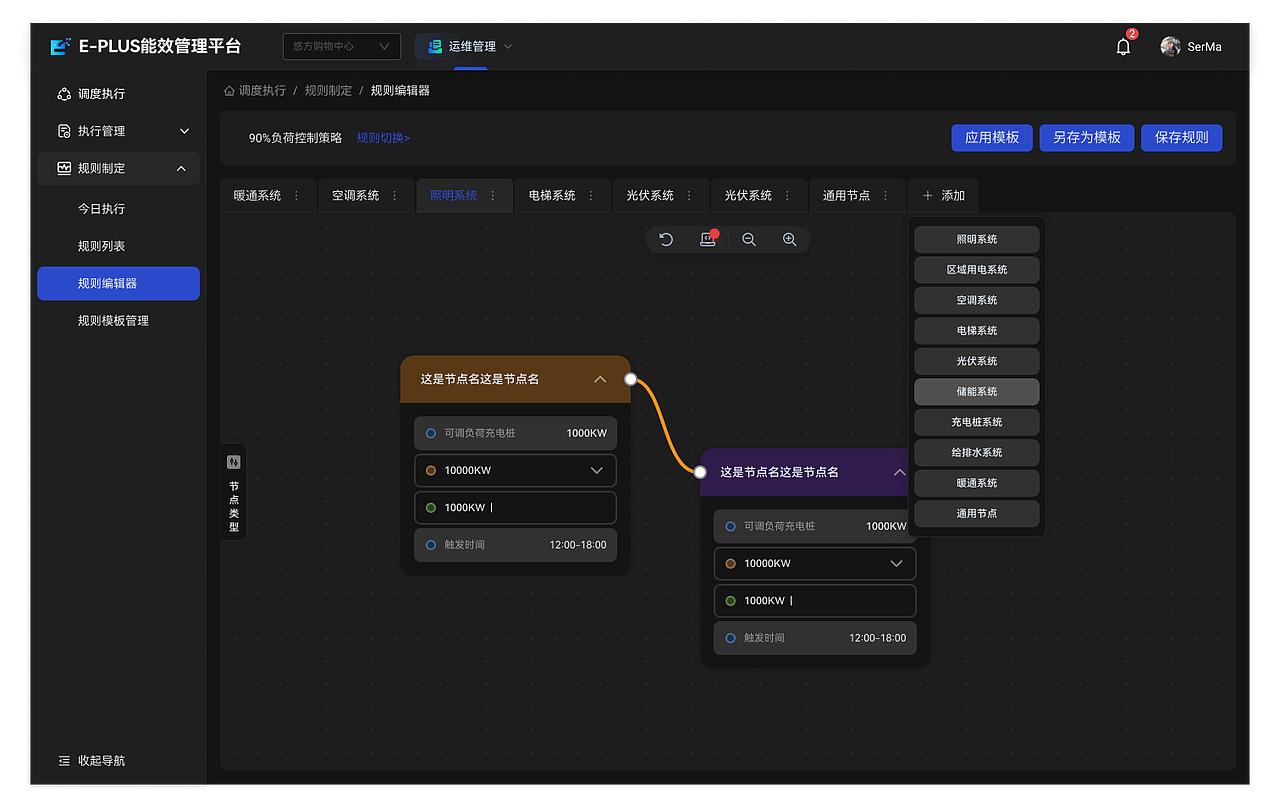Click the blue circle beside 可调负荷充电桩 in brown node
1280x793 pixels.
[x=431, y=433]
